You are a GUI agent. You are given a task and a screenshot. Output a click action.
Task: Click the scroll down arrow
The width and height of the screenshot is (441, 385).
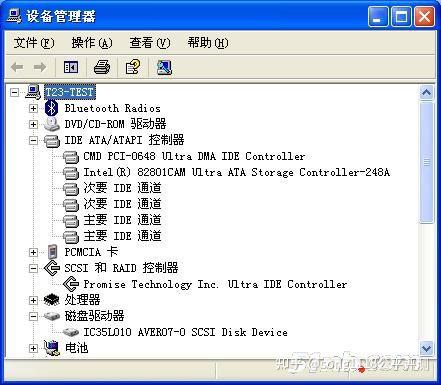(x=427, y=349)
